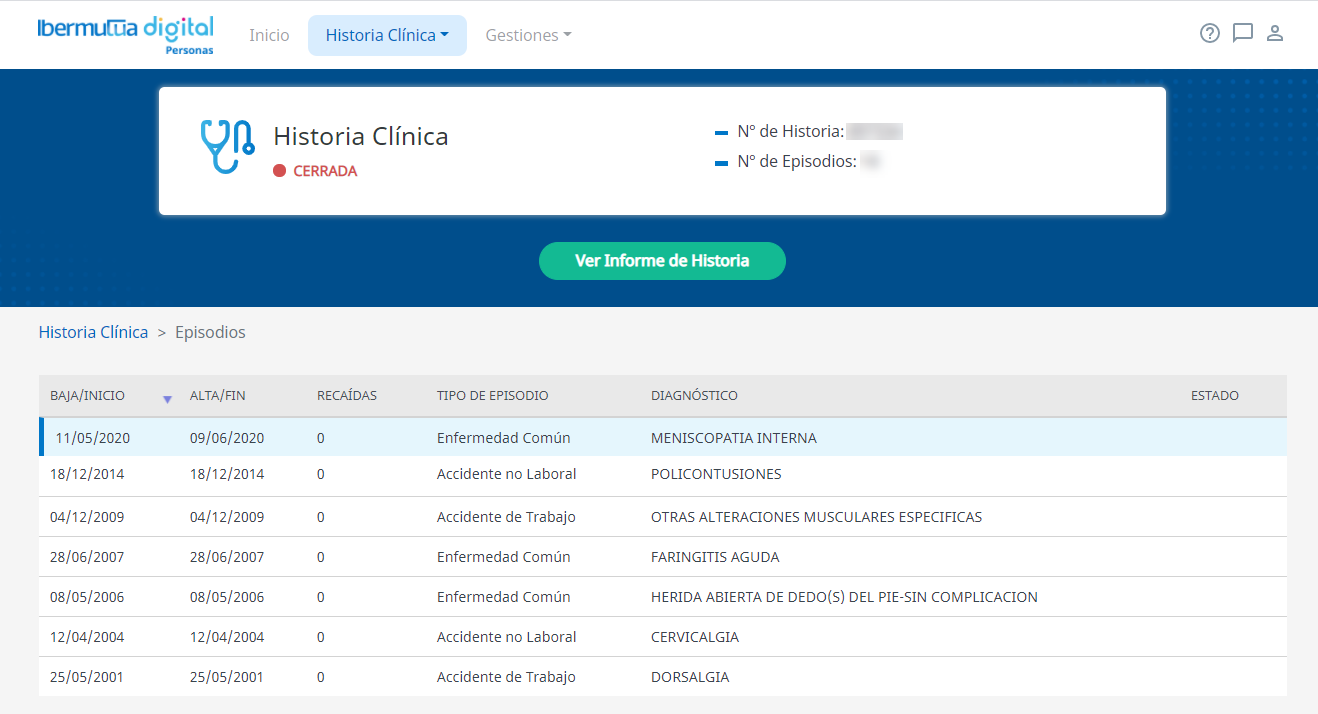Viewport: 1318px width, 714px height.
Task: Expand the Gestiones dropdown menu
Action: [528, 35]
